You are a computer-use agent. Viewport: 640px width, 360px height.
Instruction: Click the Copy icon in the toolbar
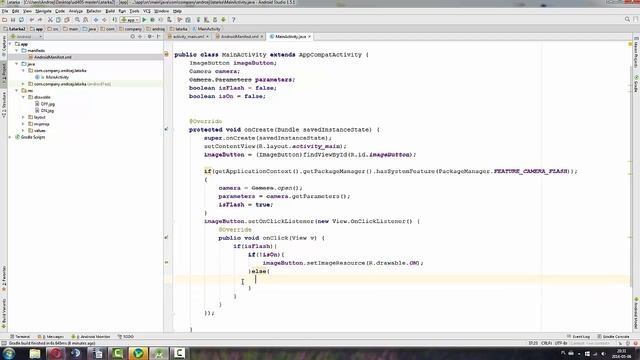[x=58, y=20]
